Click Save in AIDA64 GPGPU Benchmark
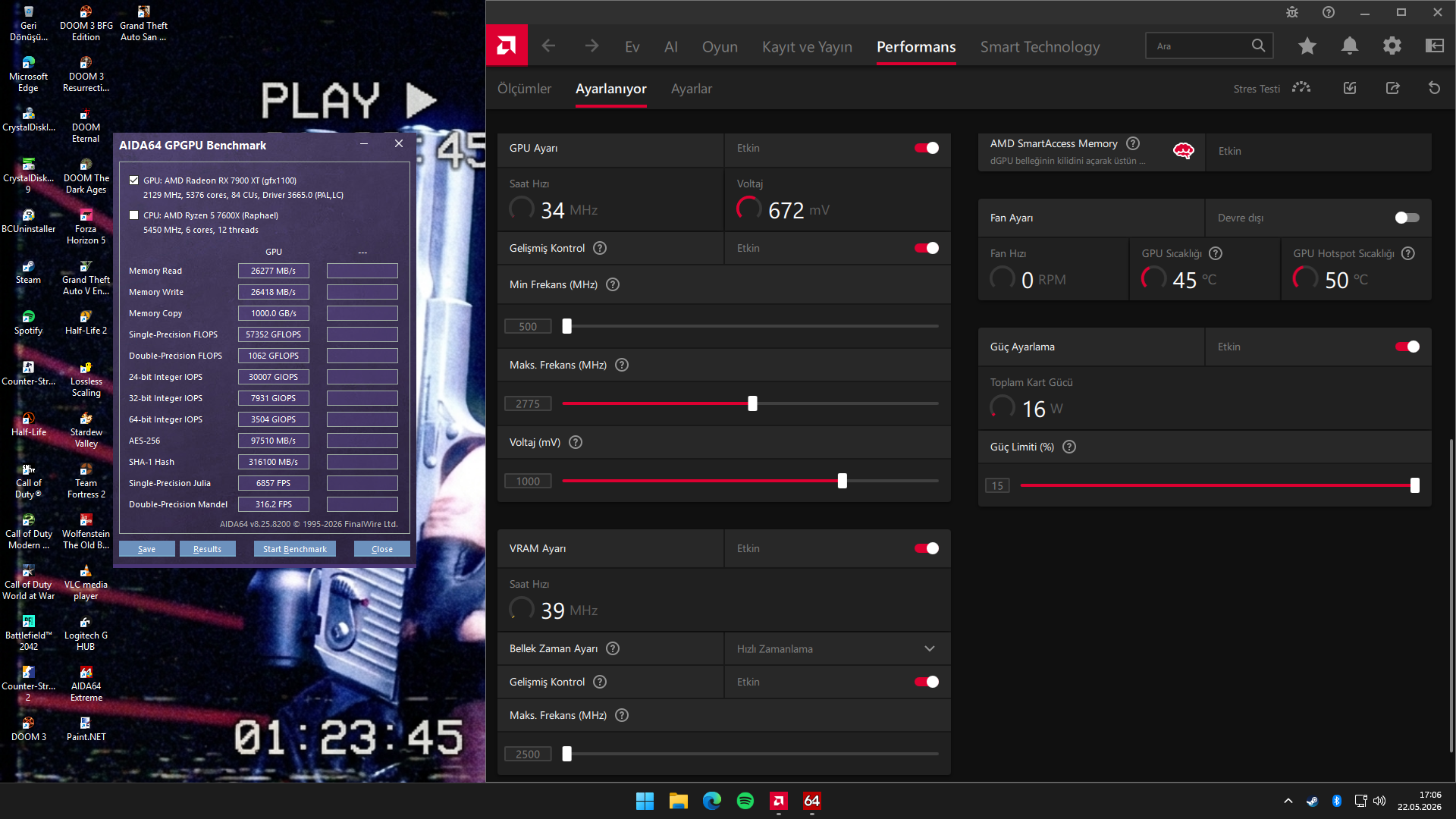 pyautogui.click(x=147, y=549)
